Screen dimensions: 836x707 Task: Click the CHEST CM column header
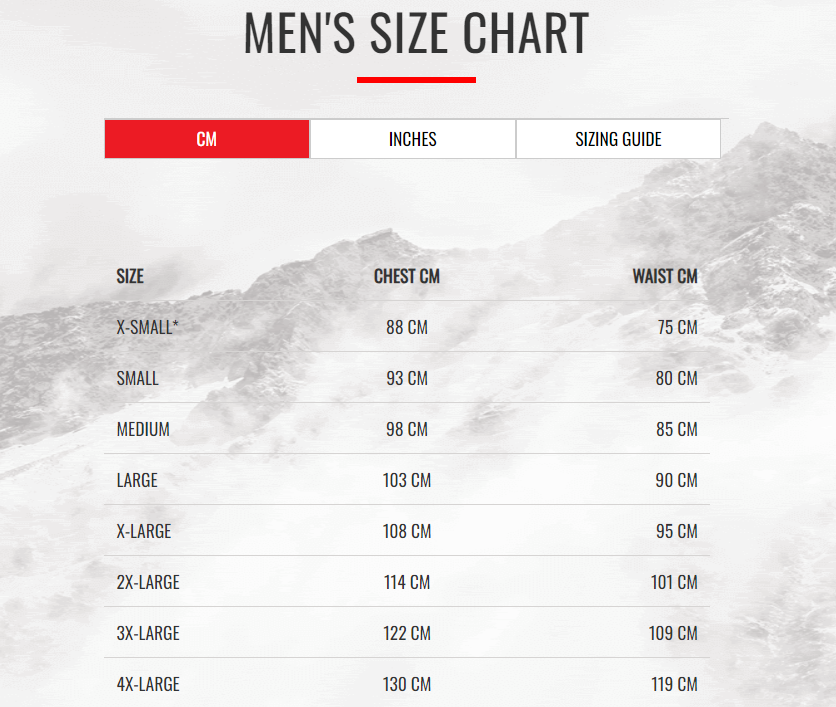[406, 276]
